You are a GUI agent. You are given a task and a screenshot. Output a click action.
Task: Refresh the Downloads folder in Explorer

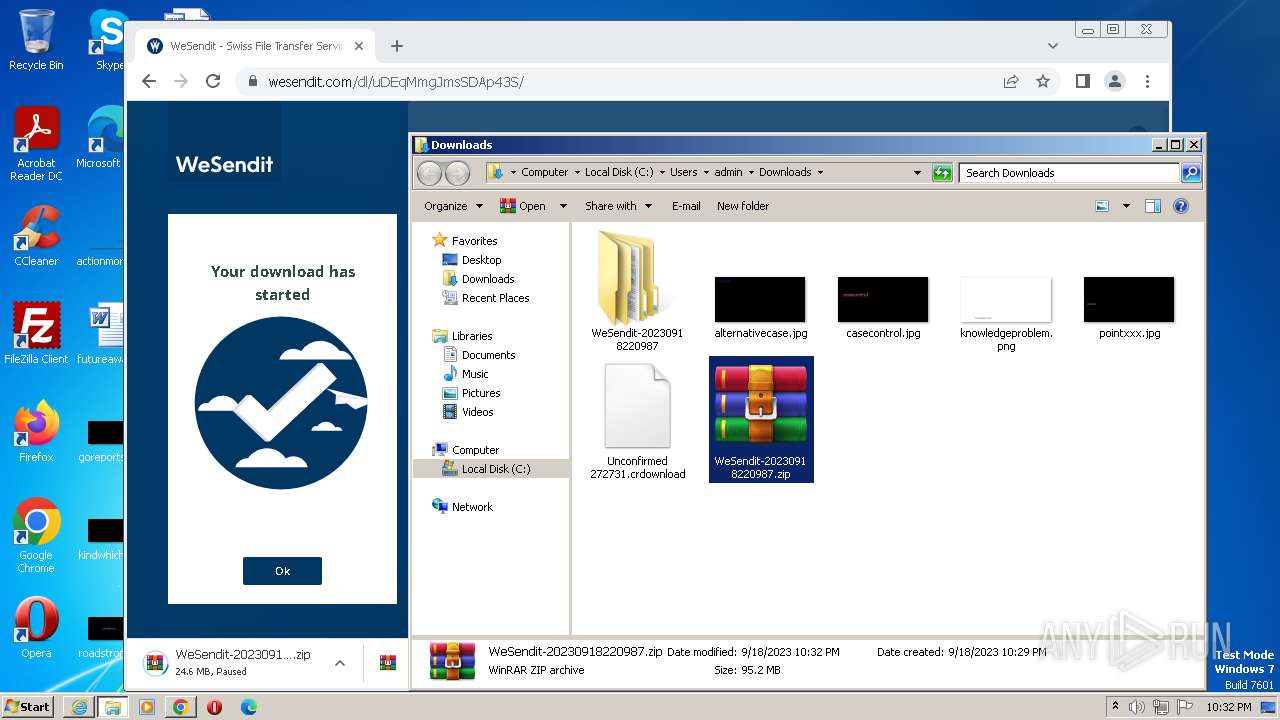pos(942,172)
